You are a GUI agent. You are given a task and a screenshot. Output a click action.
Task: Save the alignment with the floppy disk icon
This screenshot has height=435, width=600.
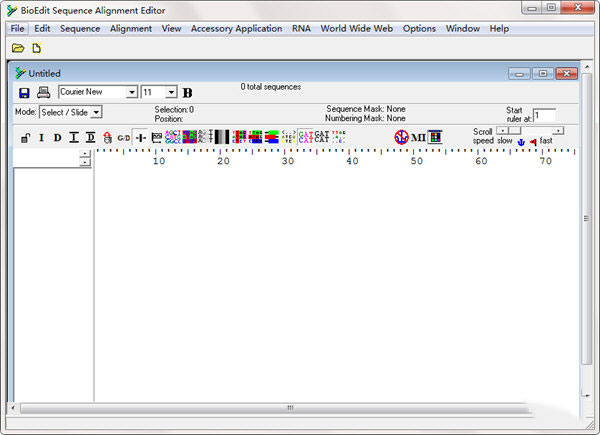pyautogui.click(x=24, y=93)
